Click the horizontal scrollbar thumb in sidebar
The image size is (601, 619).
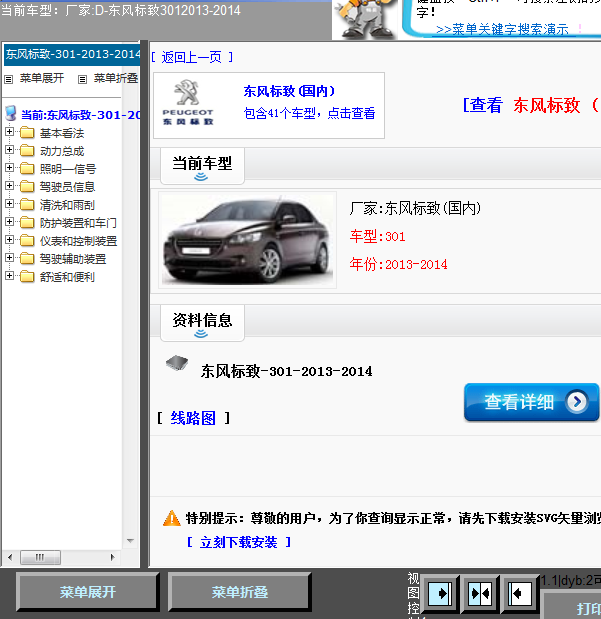[40, 557]
